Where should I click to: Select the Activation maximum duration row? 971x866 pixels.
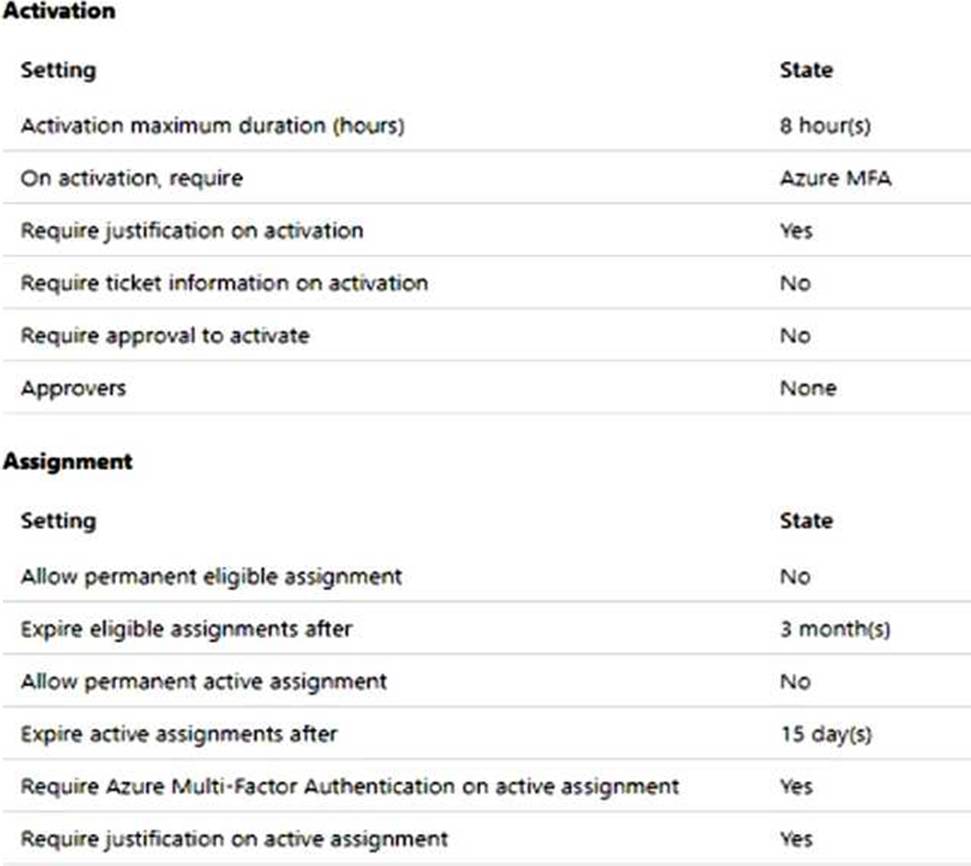pos(486,125)
